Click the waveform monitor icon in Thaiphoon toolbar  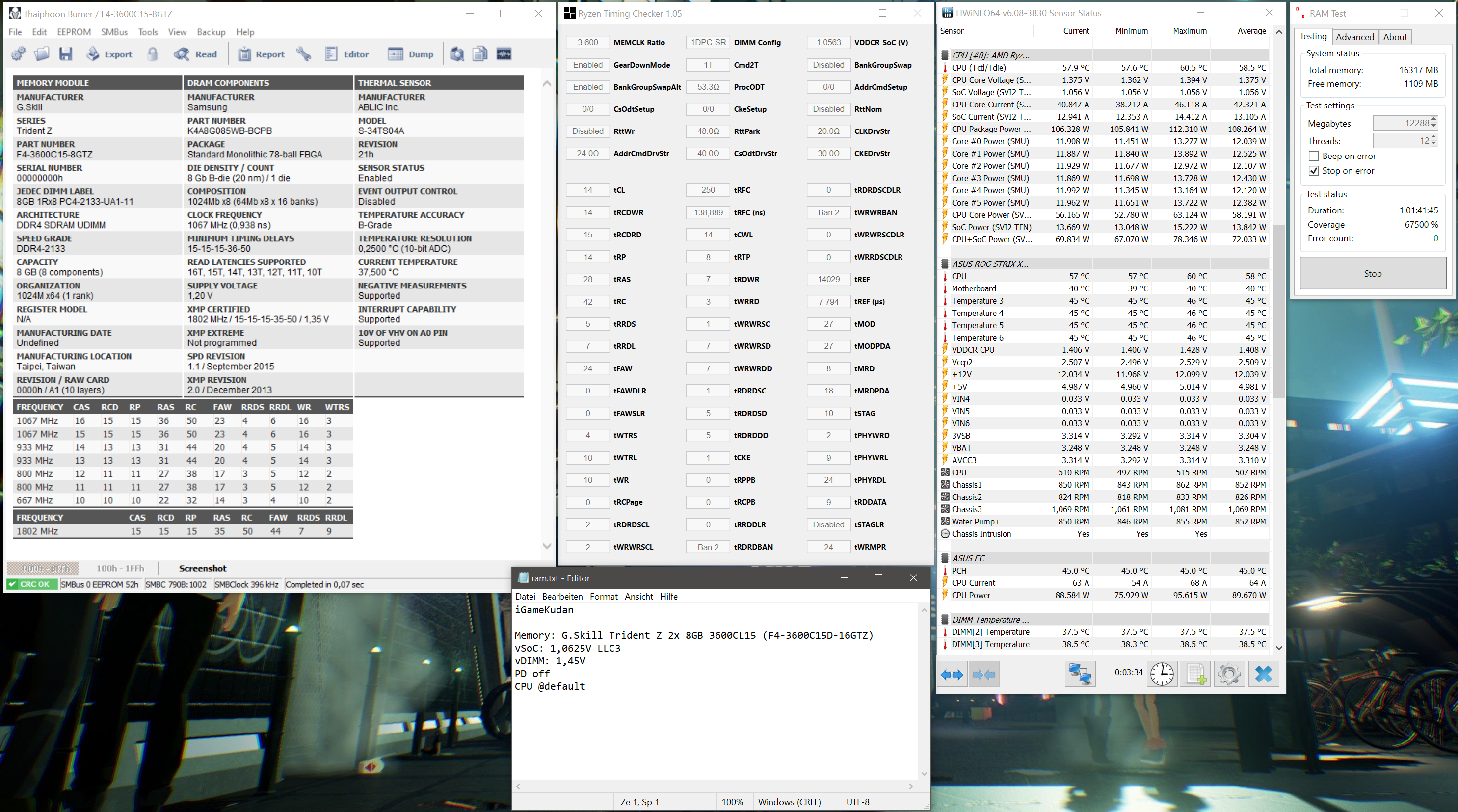pyautogui.click(x=504, y=54)
